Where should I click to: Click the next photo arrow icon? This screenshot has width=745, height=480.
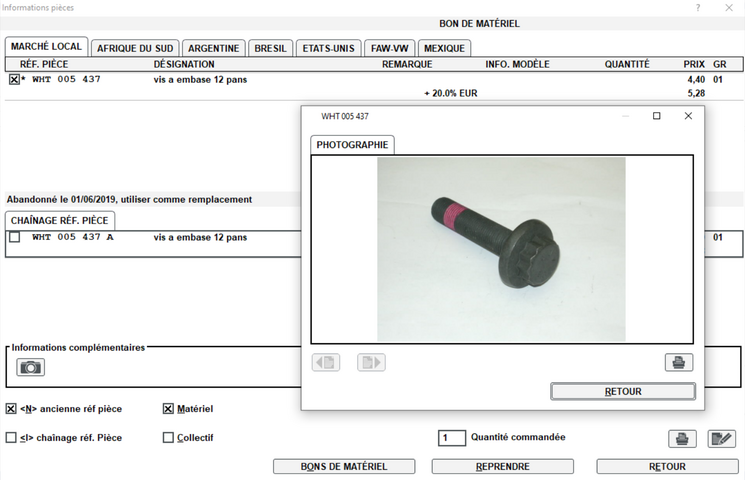point(370,362)
